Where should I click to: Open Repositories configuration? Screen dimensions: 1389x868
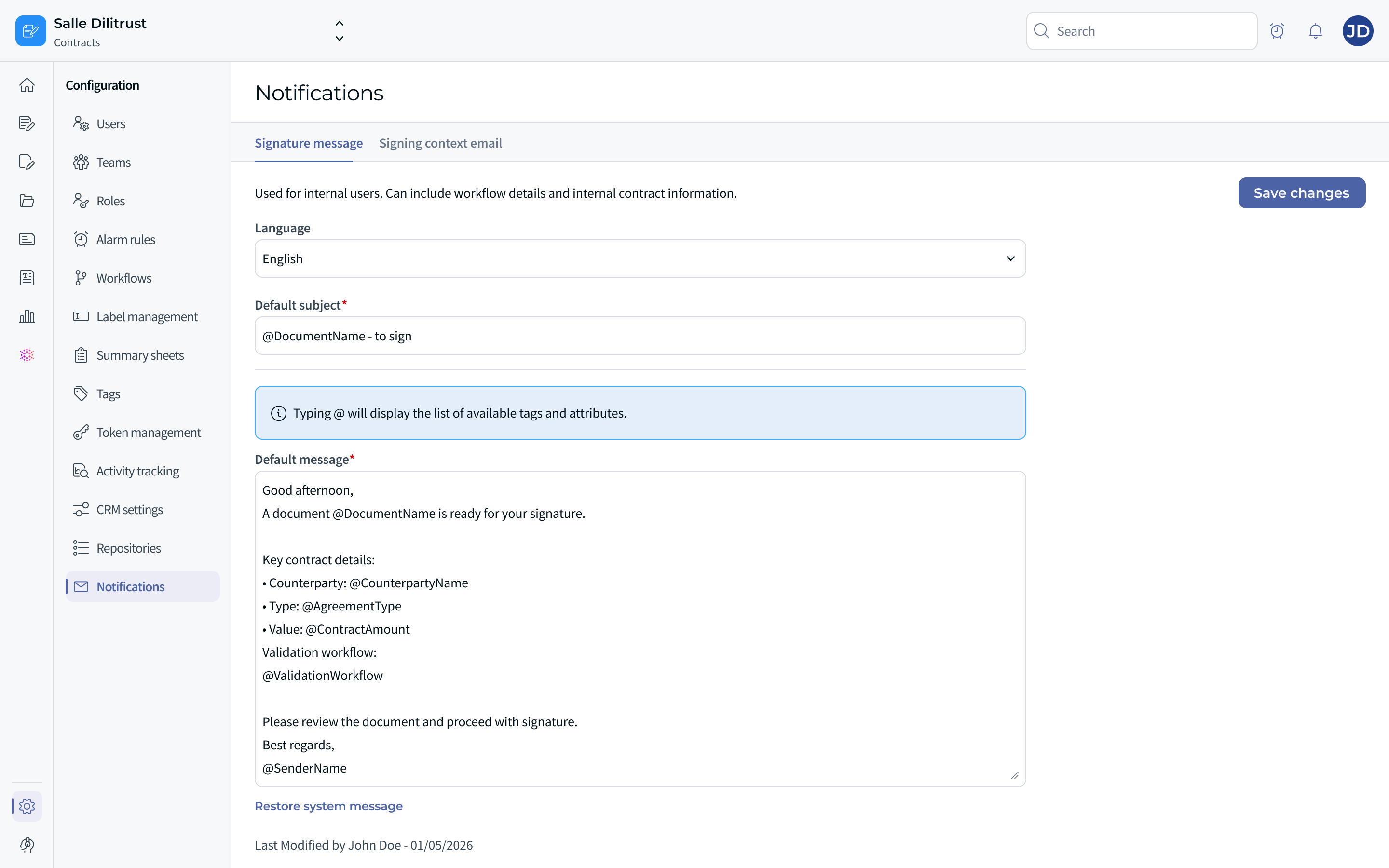(x=142, y=548)
